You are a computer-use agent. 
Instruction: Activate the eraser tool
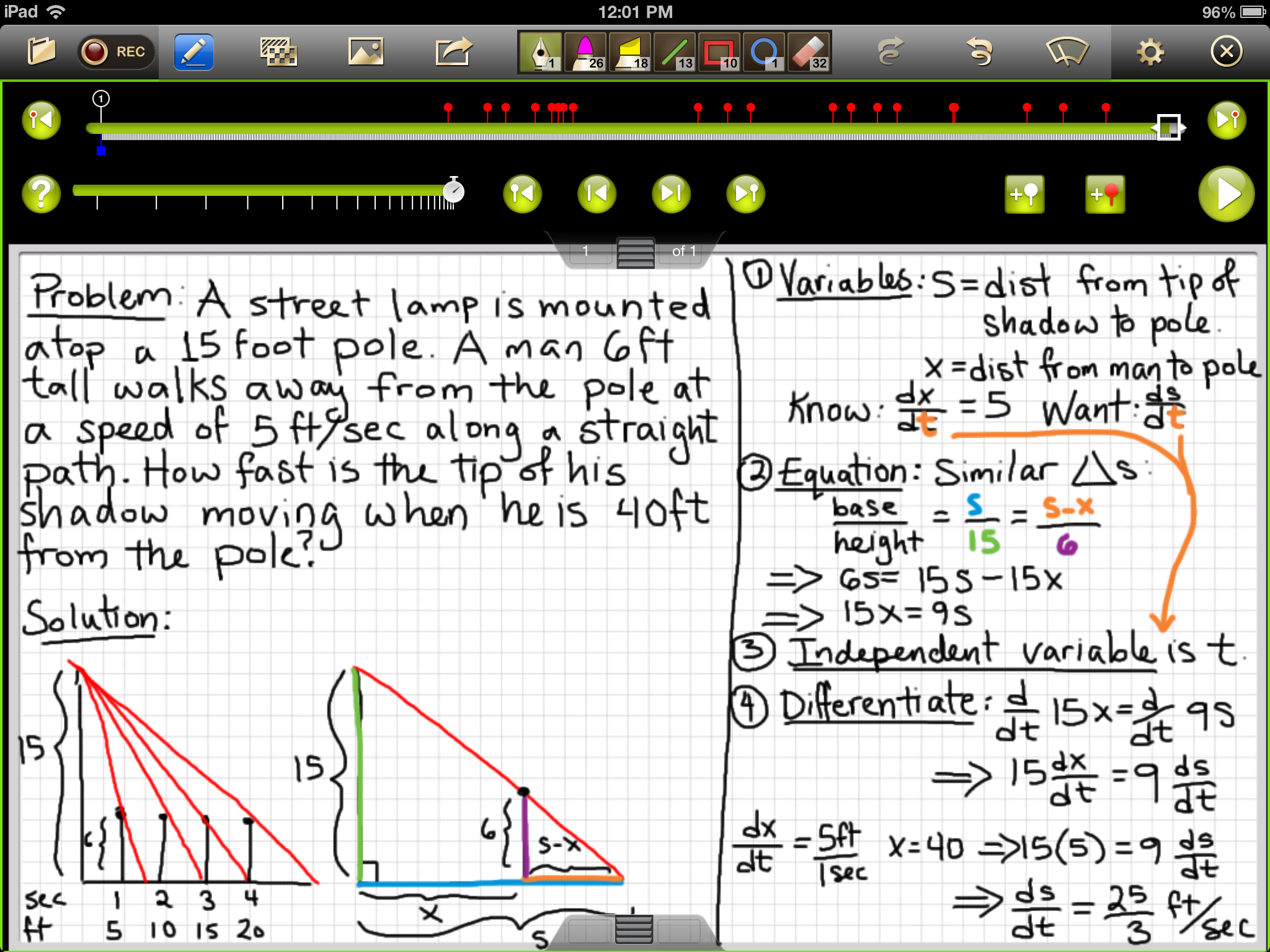point(809,52)
